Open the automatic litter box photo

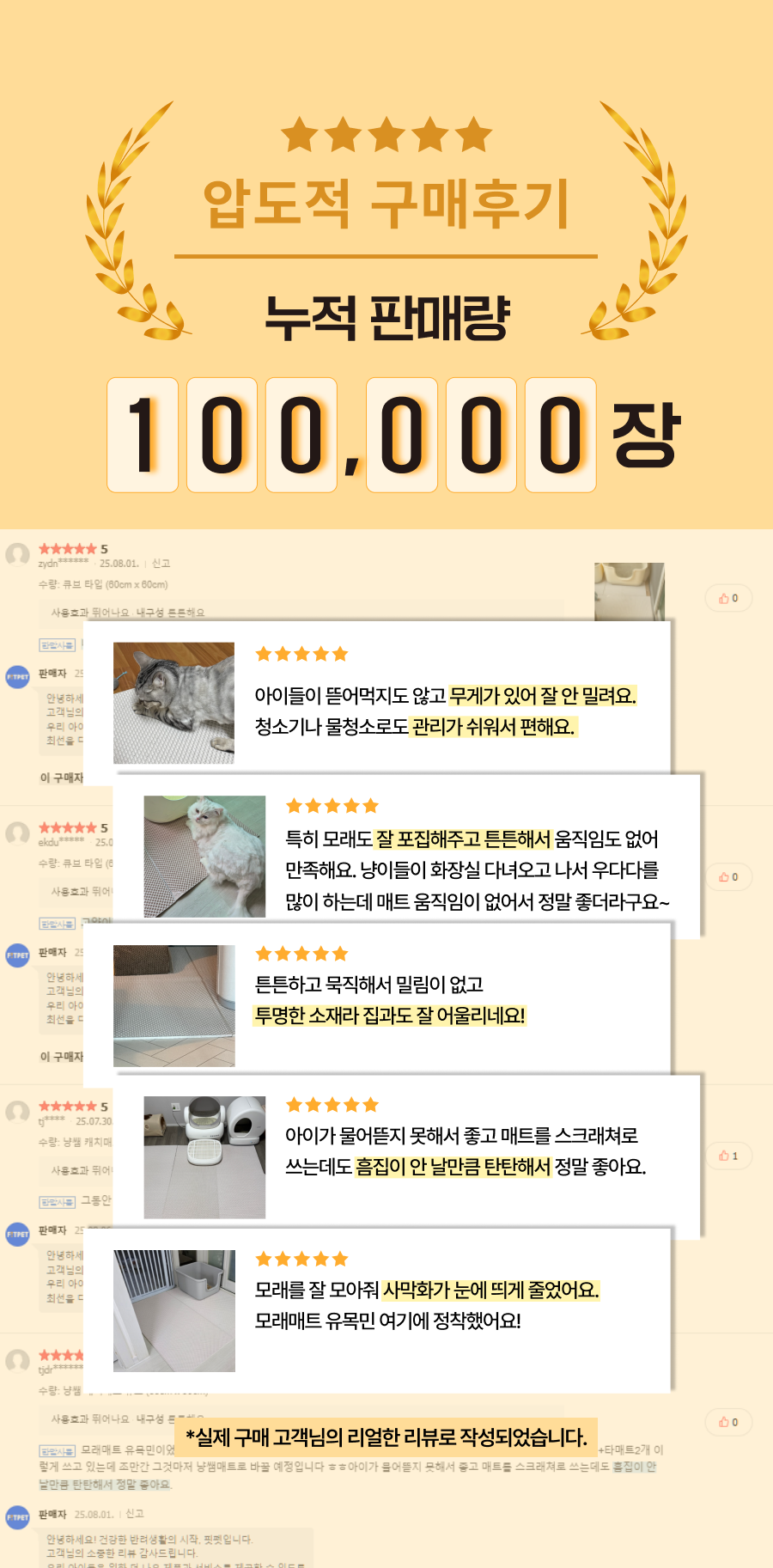[204, 1157]
